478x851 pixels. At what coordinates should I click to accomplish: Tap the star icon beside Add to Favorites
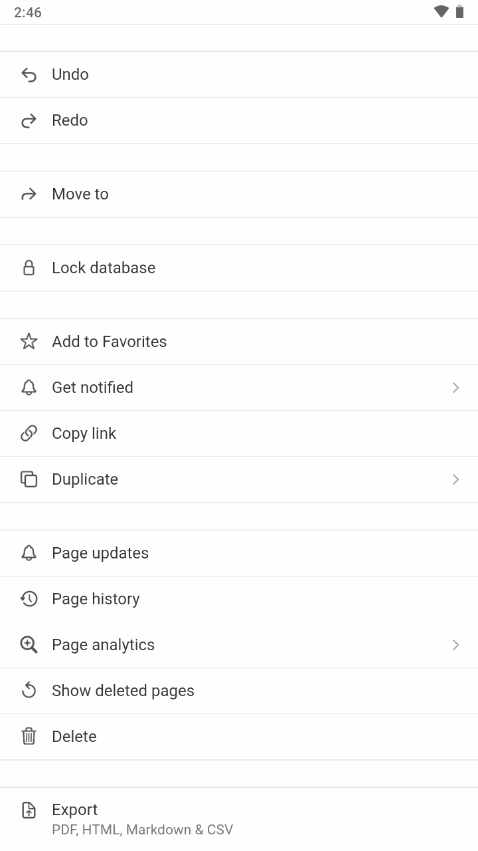point(29,341)
